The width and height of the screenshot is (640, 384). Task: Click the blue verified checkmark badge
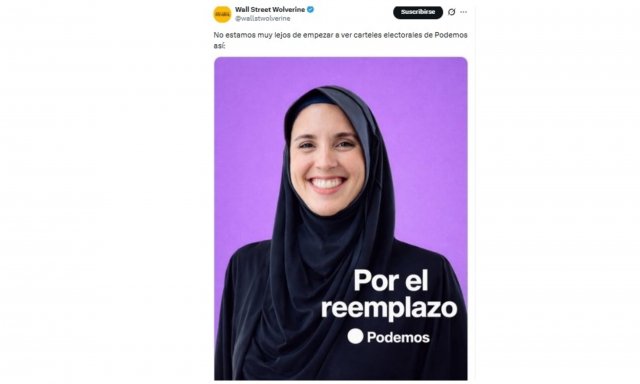pos(311,9)
